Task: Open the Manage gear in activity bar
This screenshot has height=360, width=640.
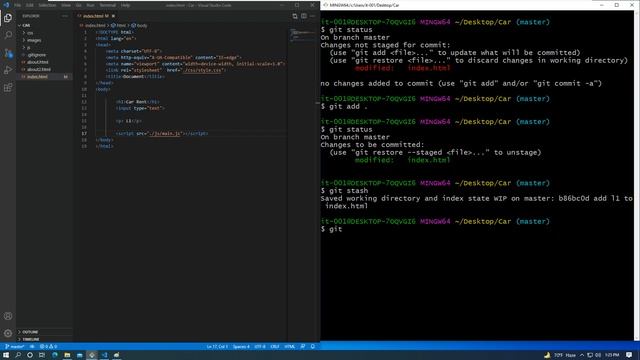Action: [x=8, y=333]
